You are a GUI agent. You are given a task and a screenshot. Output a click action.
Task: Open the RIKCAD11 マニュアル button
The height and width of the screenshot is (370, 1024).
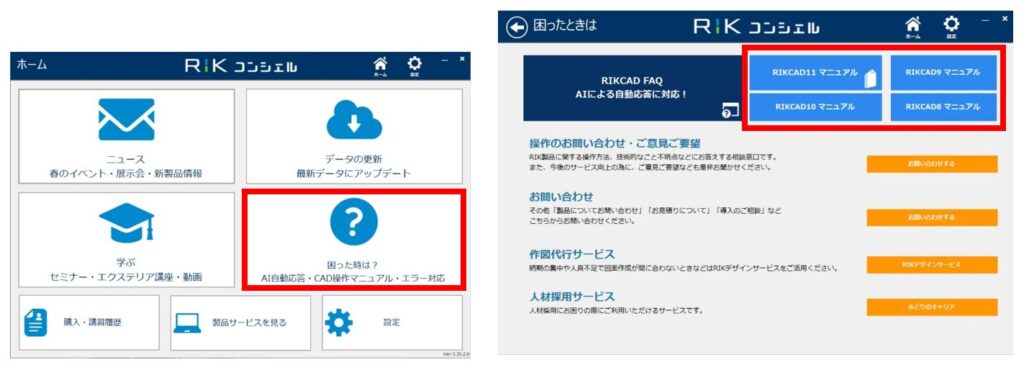click(815, 72)
